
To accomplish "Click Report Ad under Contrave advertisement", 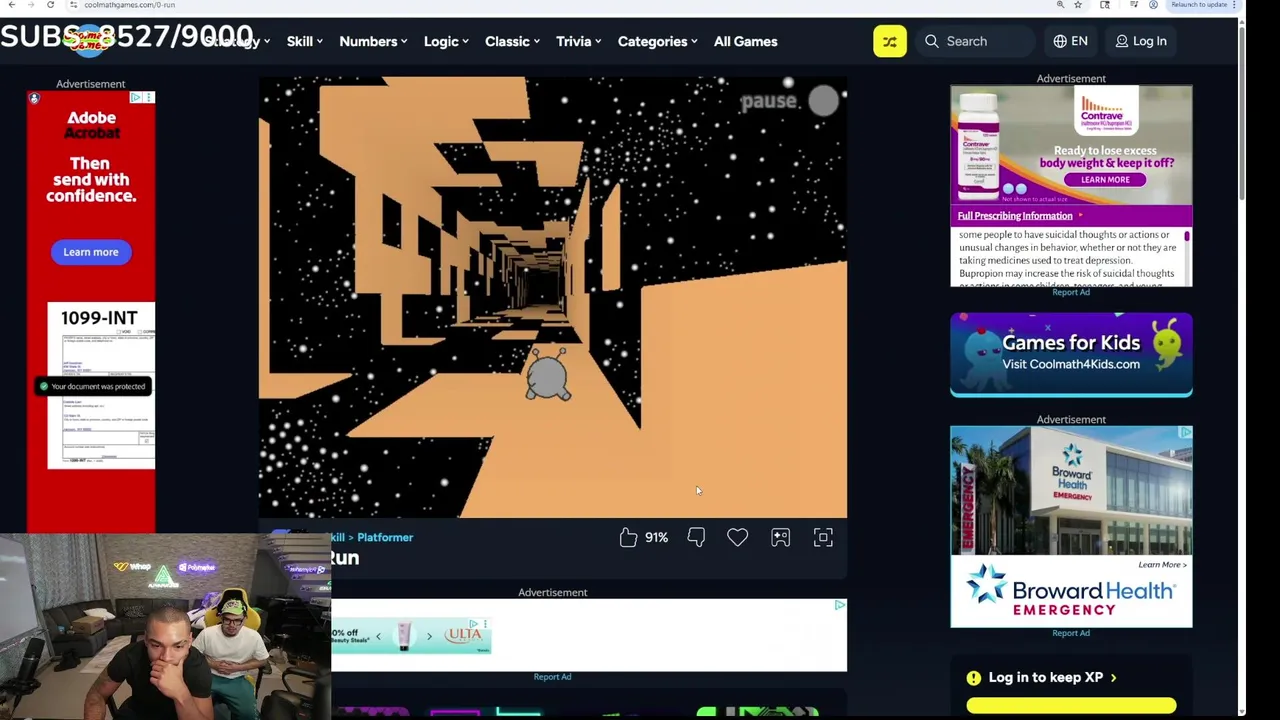I will pos(1071,292).
